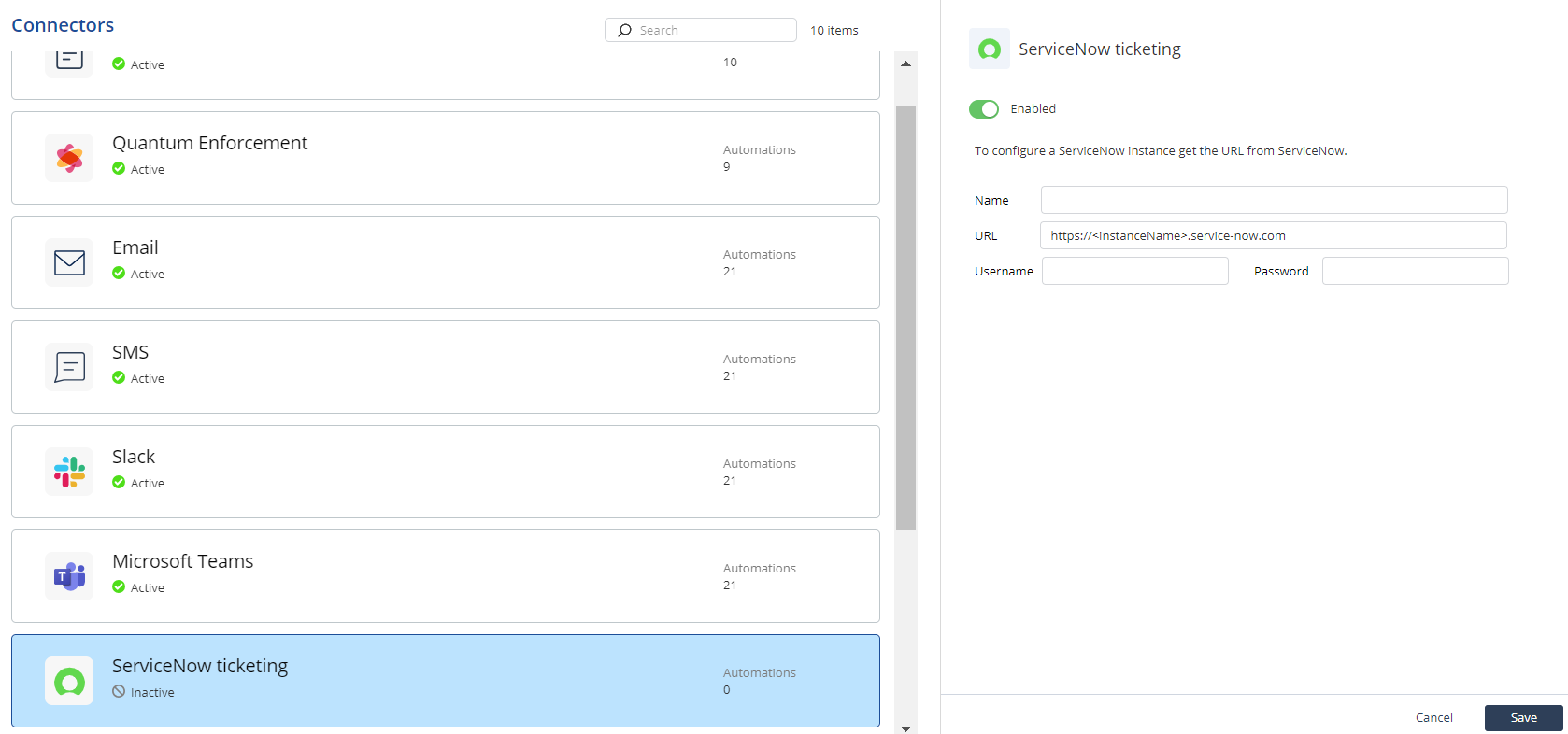The width and height of the screenshot is (1568, 734).
Task: Cancel the connector configuration
Action: [1434, 718]
